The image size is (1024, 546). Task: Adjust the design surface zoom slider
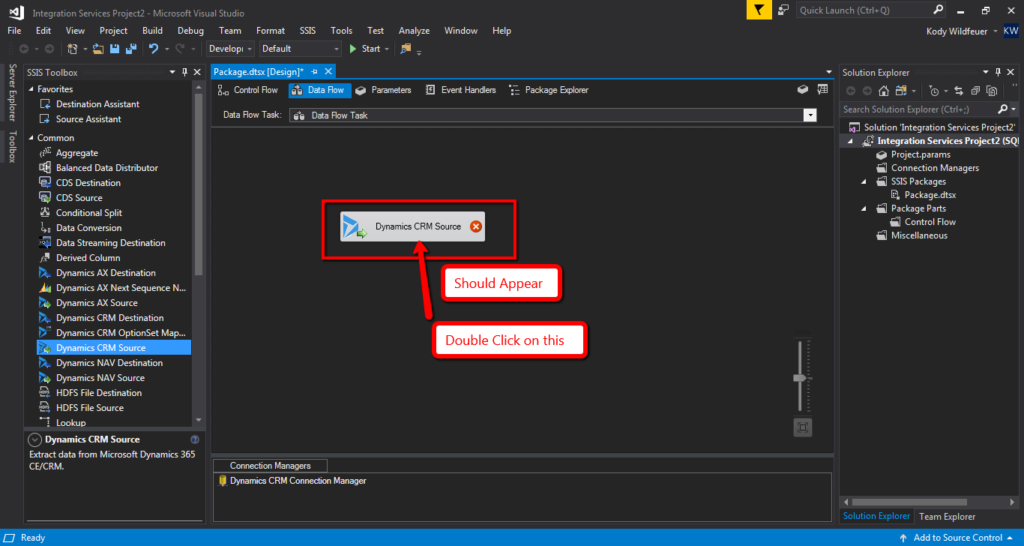point(799,378)
